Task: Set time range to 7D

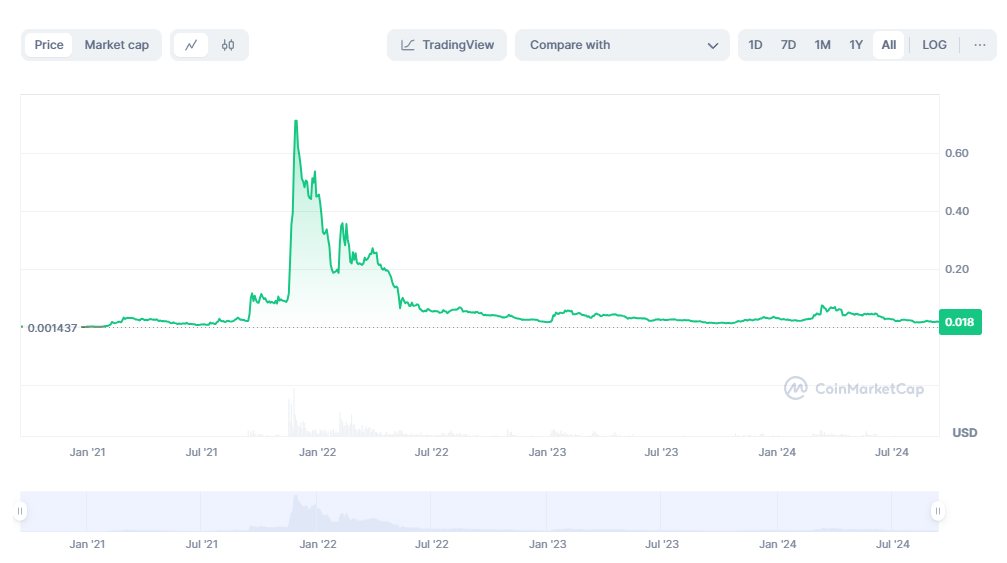Action: click(788, 45)
